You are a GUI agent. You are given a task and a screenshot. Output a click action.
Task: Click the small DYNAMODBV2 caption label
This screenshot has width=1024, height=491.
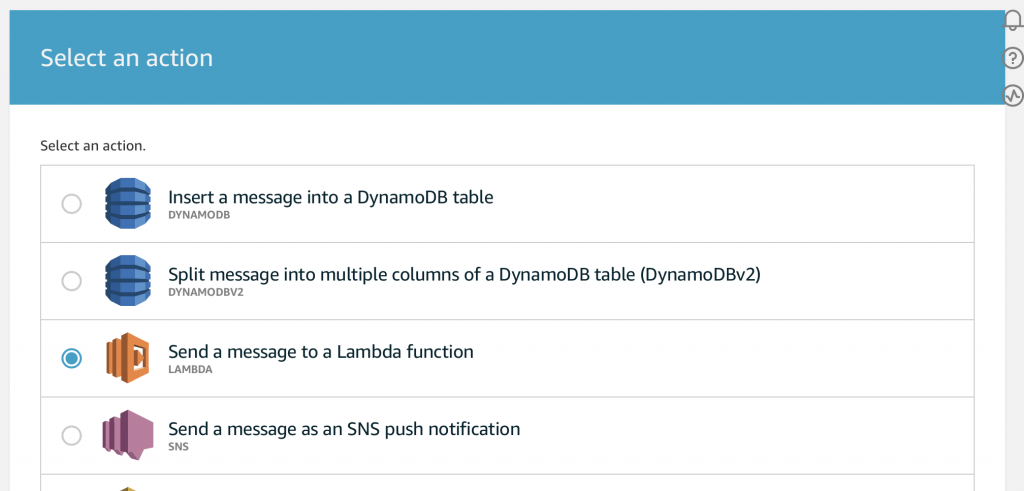206,292
